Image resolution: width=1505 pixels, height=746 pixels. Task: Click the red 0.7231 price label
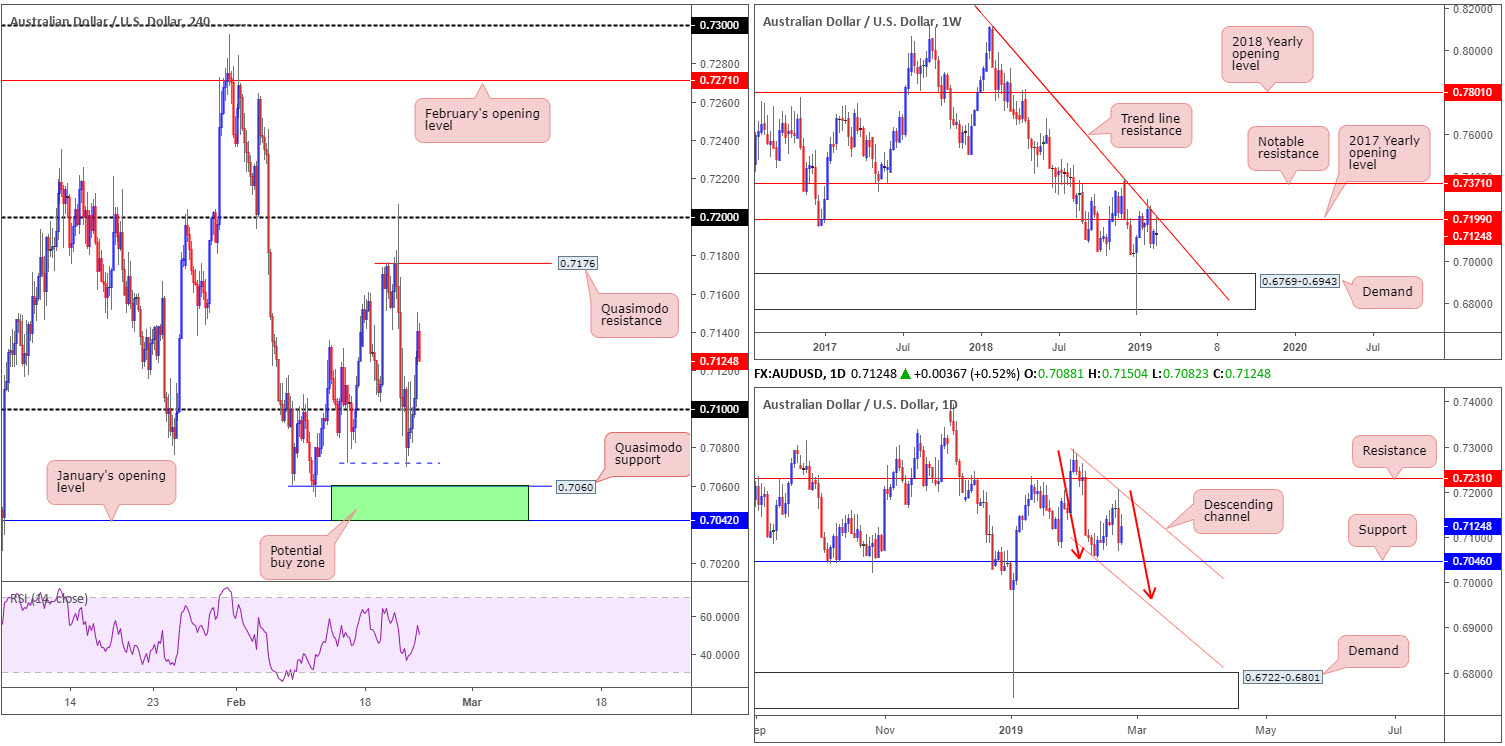(1470, 479)
